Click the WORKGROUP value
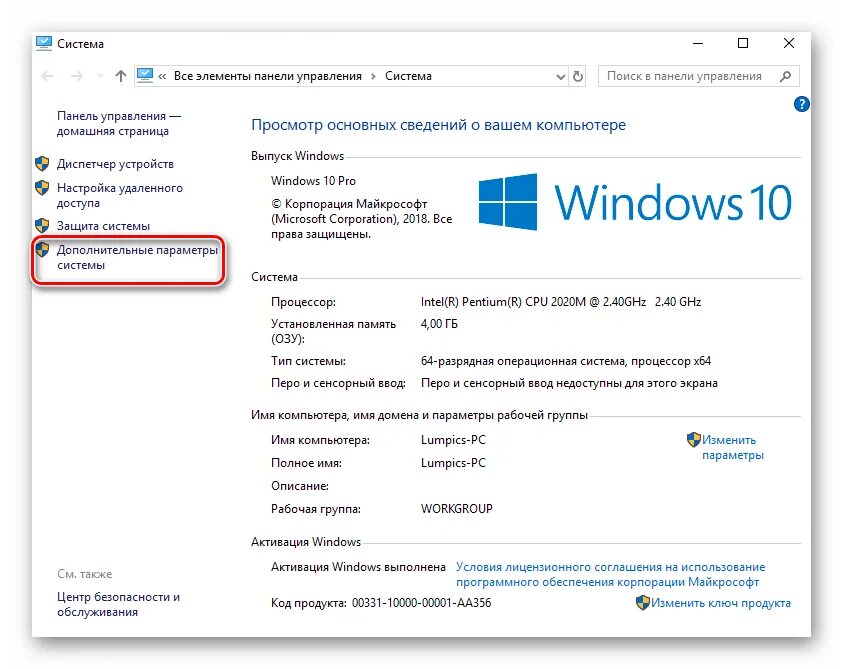Viewport: 843px width, 669px height. [456, 509]
